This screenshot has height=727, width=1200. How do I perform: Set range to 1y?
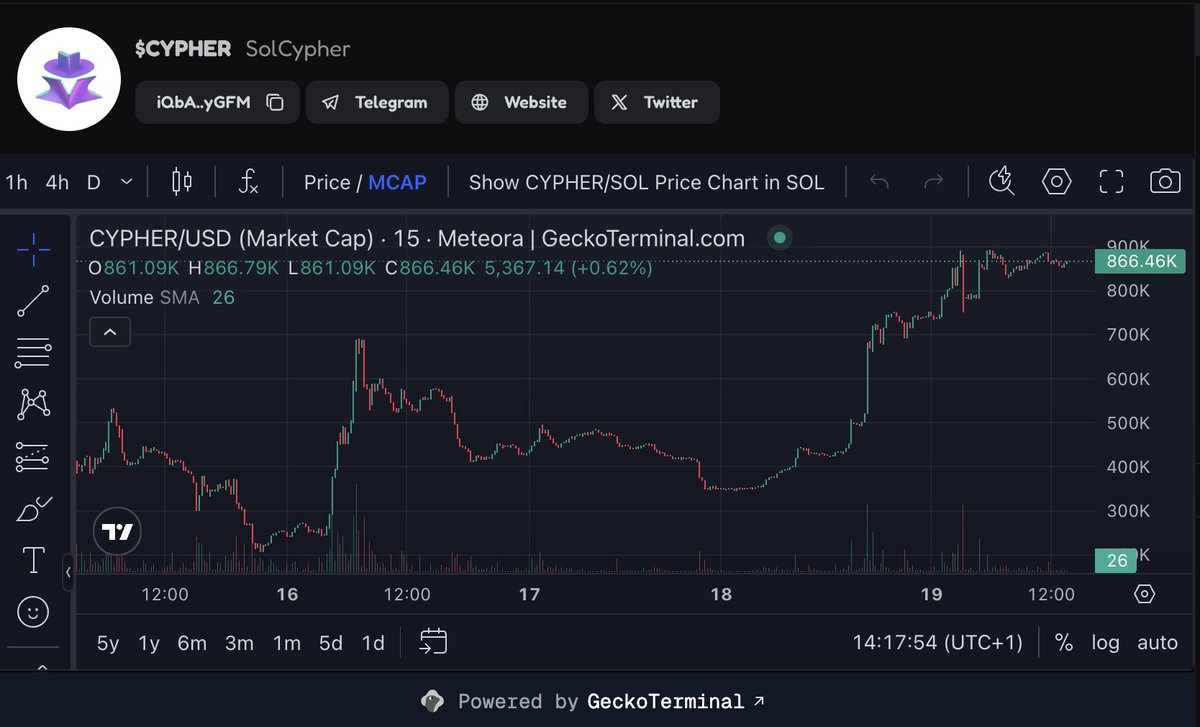pyautogui.click(x=149, y=643)
